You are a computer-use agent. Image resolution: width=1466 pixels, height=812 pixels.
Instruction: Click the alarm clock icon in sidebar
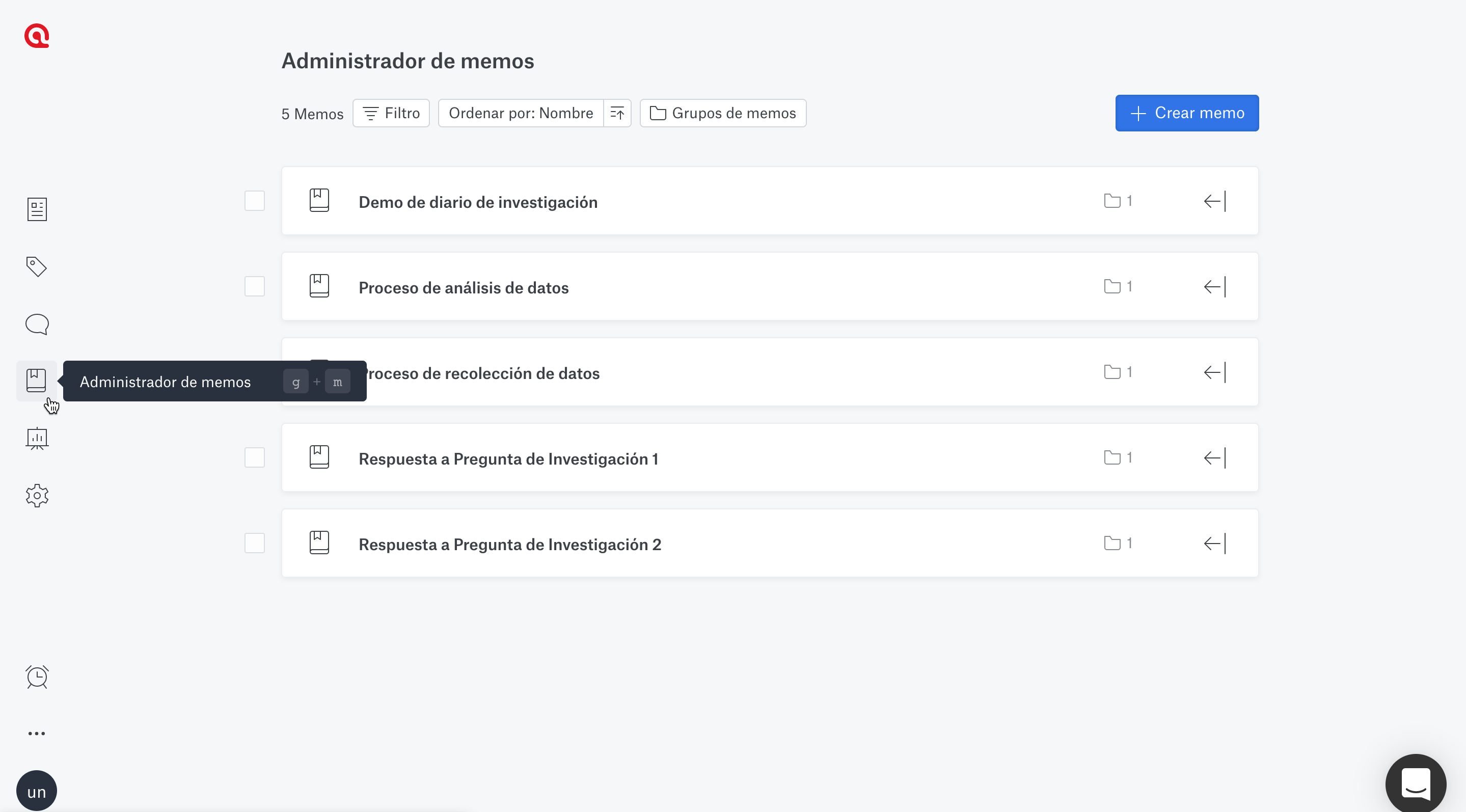(37, 676)
